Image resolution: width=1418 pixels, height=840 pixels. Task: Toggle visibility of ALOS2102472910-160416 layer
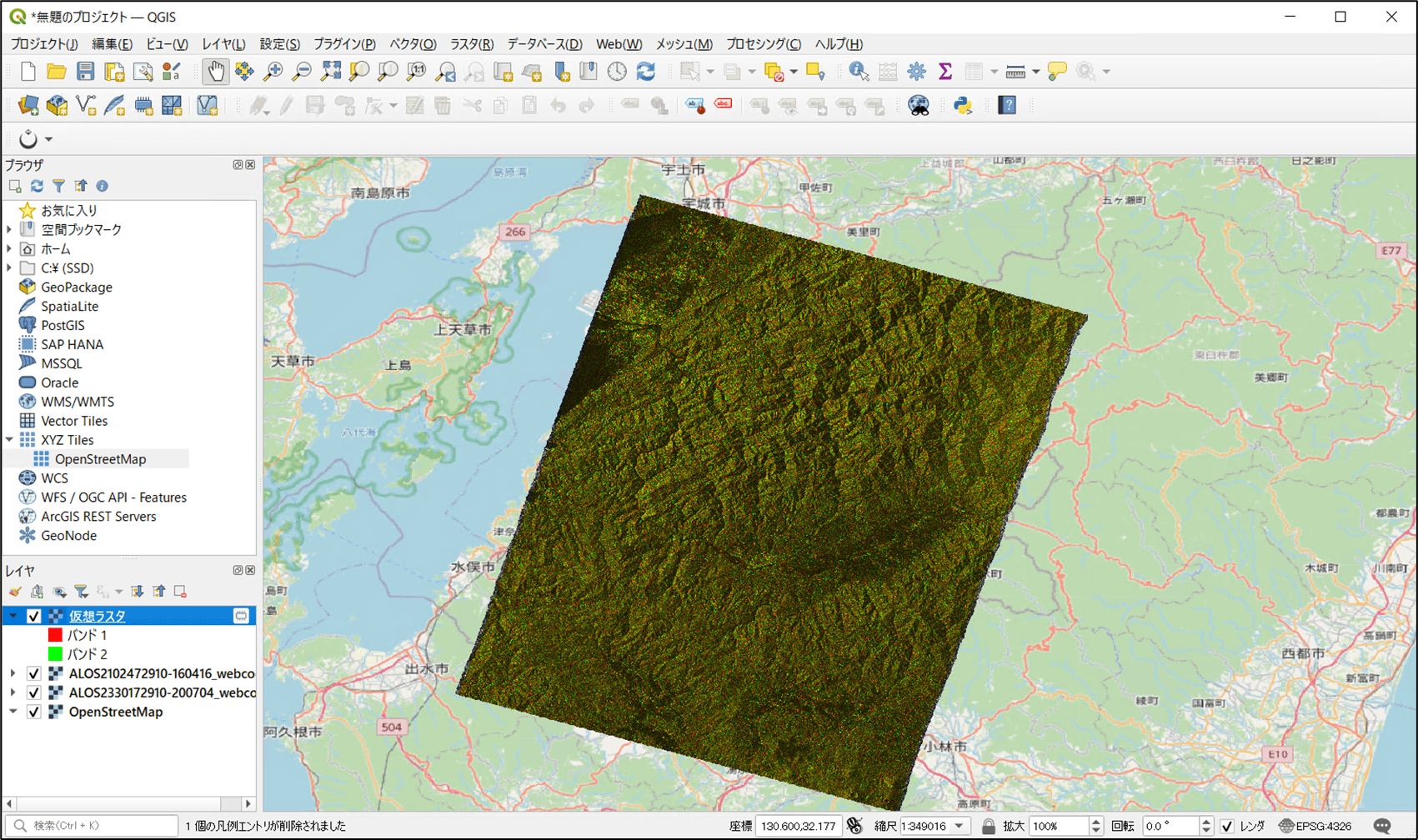pyautogui.click(x=34, y=673)
